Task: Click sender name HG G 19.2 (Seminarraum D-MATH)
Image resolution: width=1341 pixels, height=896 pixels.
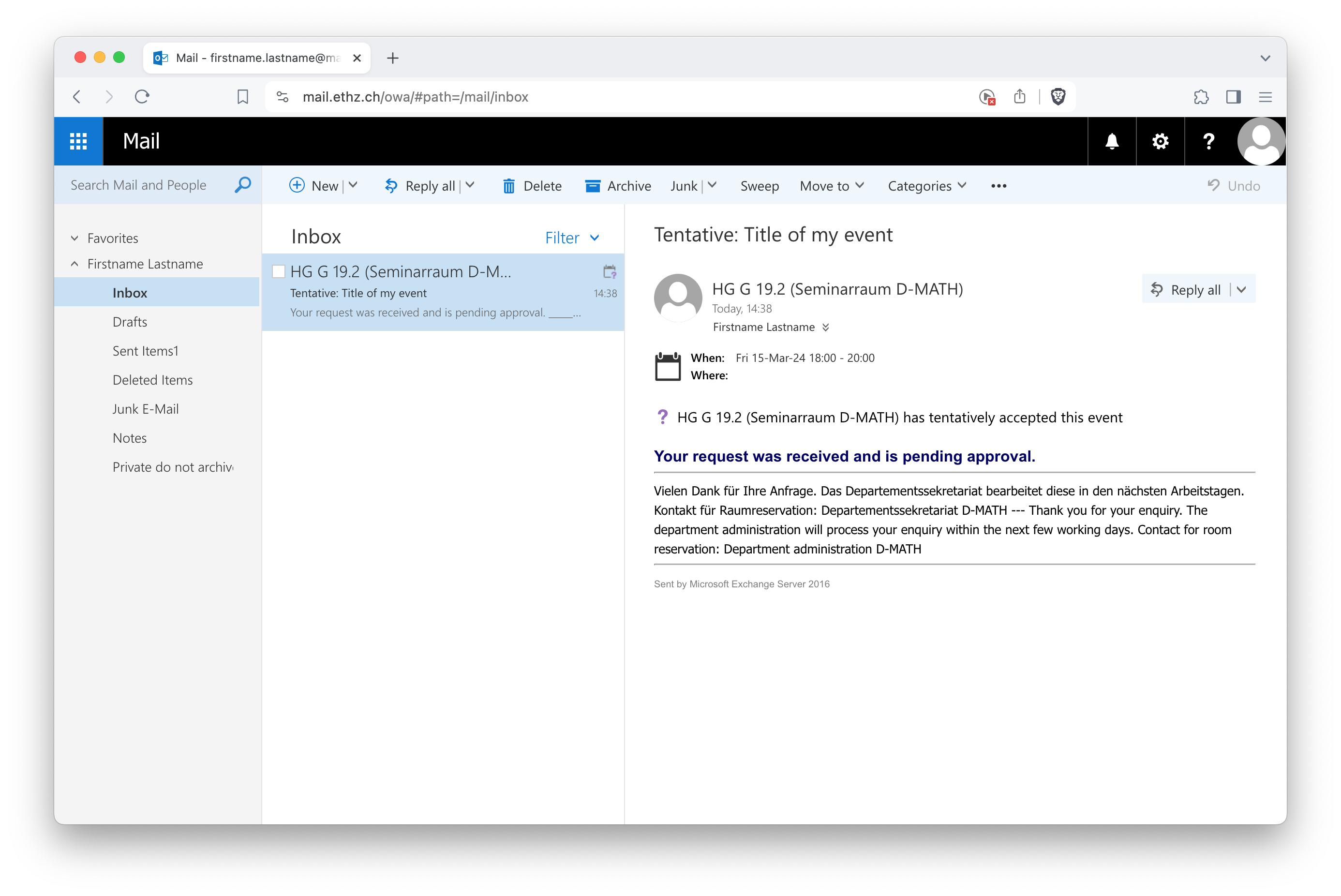Action: (837, 288)
